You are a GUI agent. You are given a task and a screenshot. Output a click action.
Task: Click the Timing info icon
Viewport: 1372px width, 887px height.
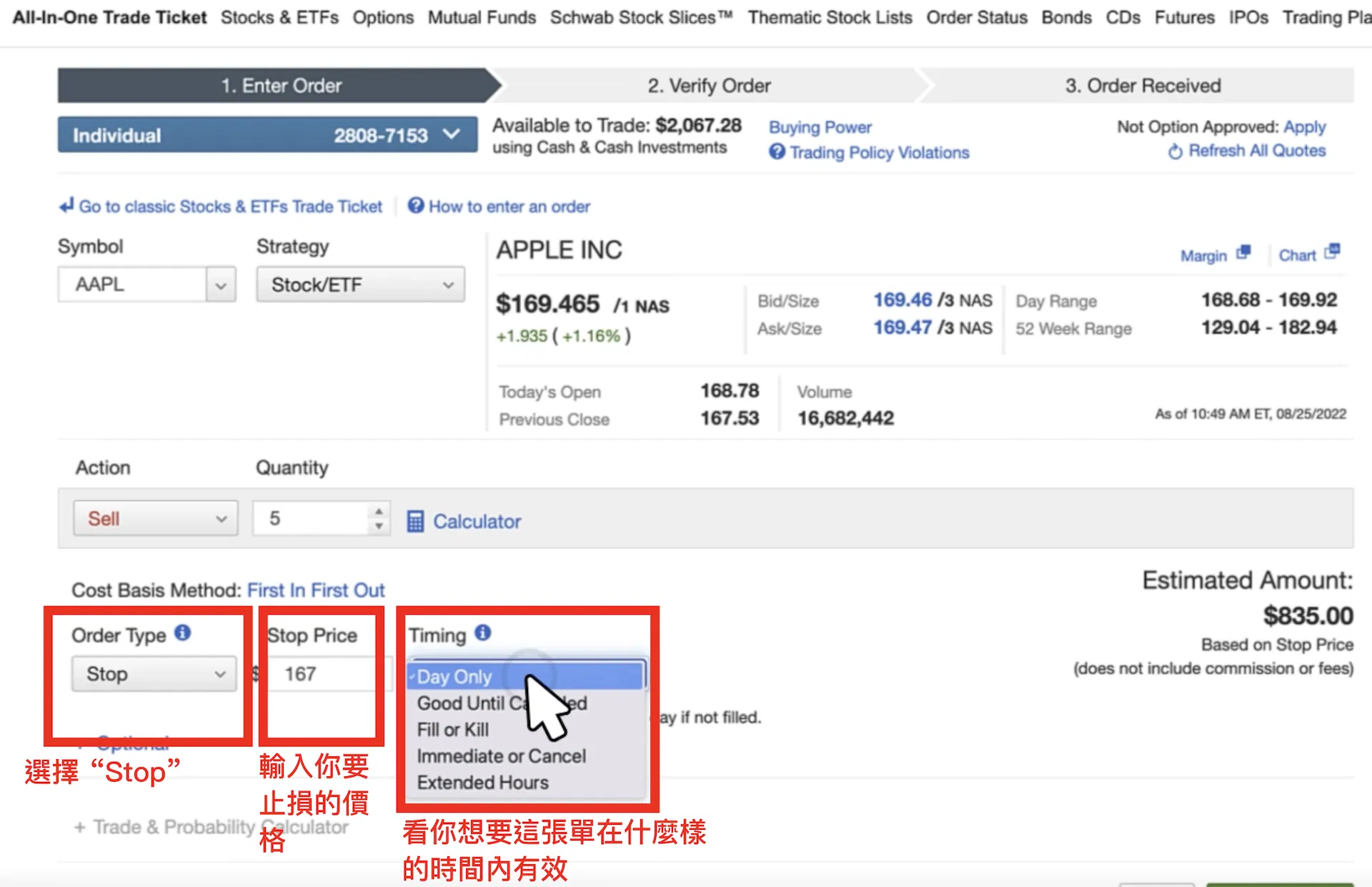483,633
